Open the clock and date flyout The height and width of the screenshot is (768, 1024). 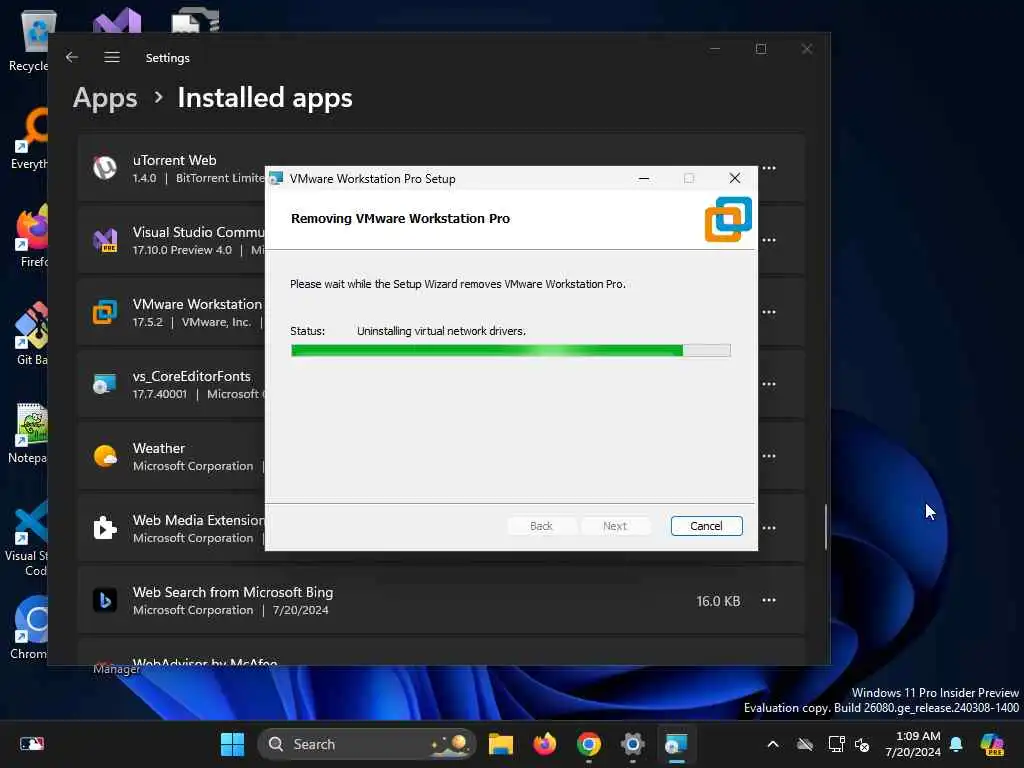coord(913,744)
